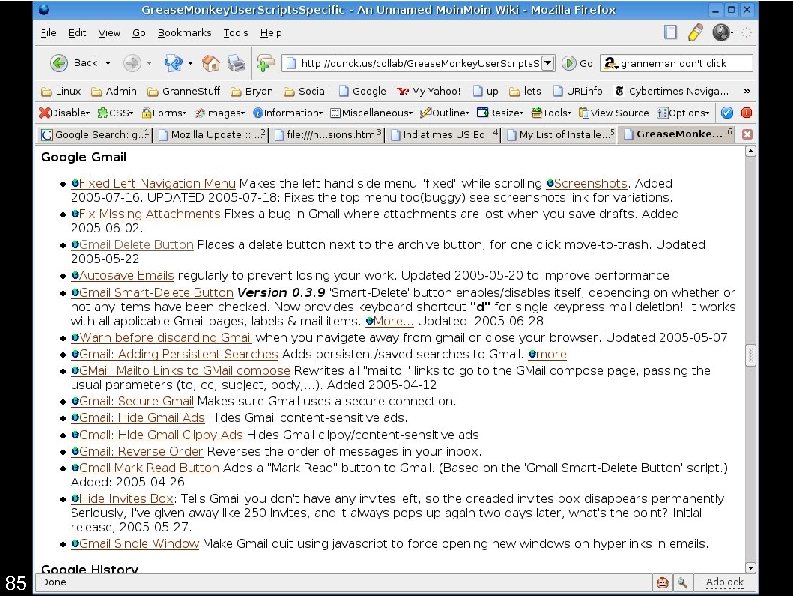
Task: Open the Social bookmarks folder
Action: (x=304, y=91)
